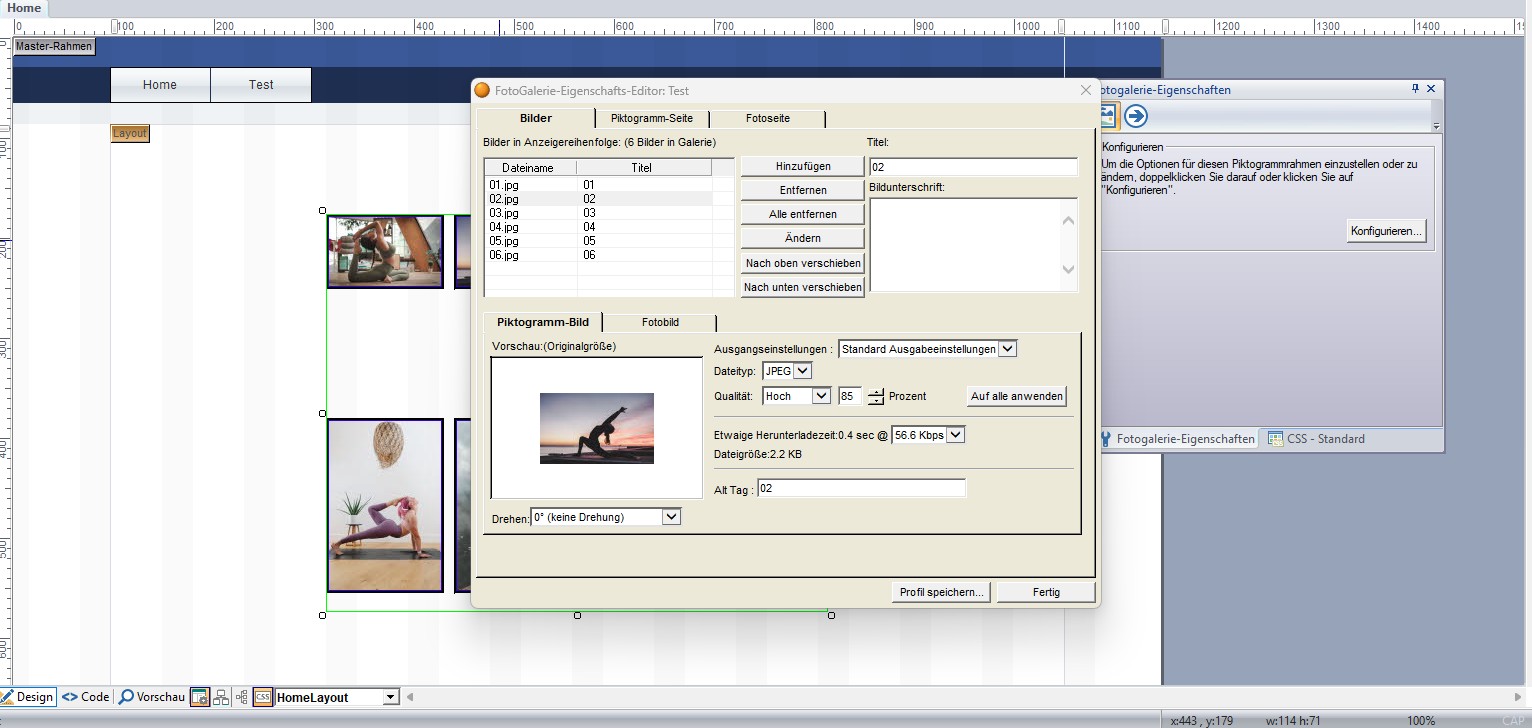The image size is (1532, 728).
Task: Open the 56.6 Kbps speed dropdown
Action: 954,435
